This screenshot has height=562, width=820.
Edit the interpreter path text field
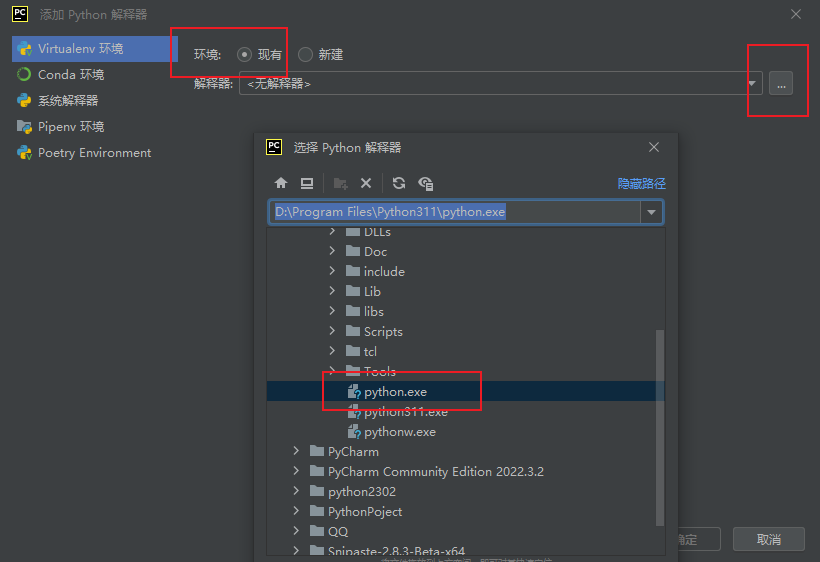(x=455, y=212)
